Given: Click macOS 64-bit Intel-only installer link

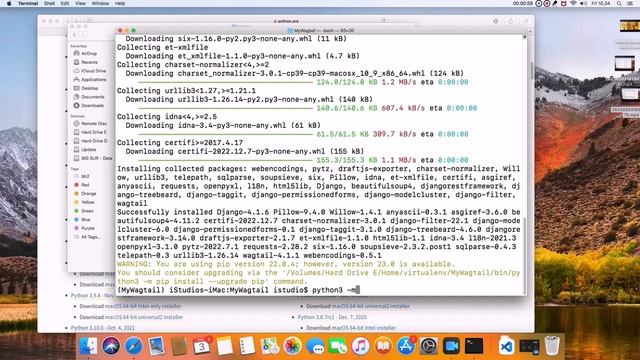Looking at the screenshot, I should click(143, 306).
